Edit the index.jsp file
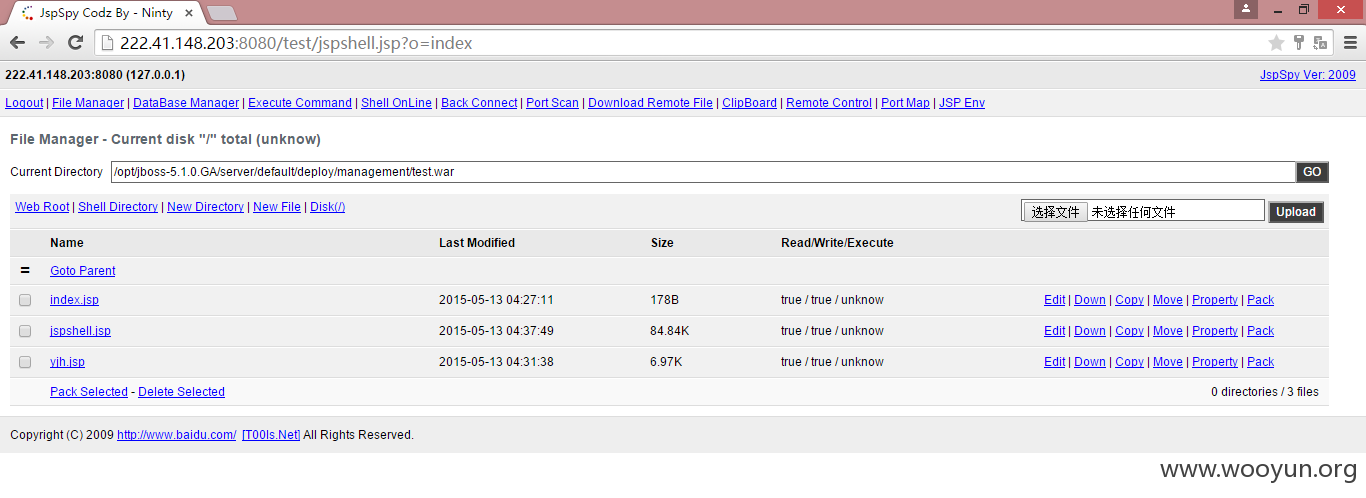Image resolution: width=1366 pixels, height=498 pixels. [x=1054, y=300]
